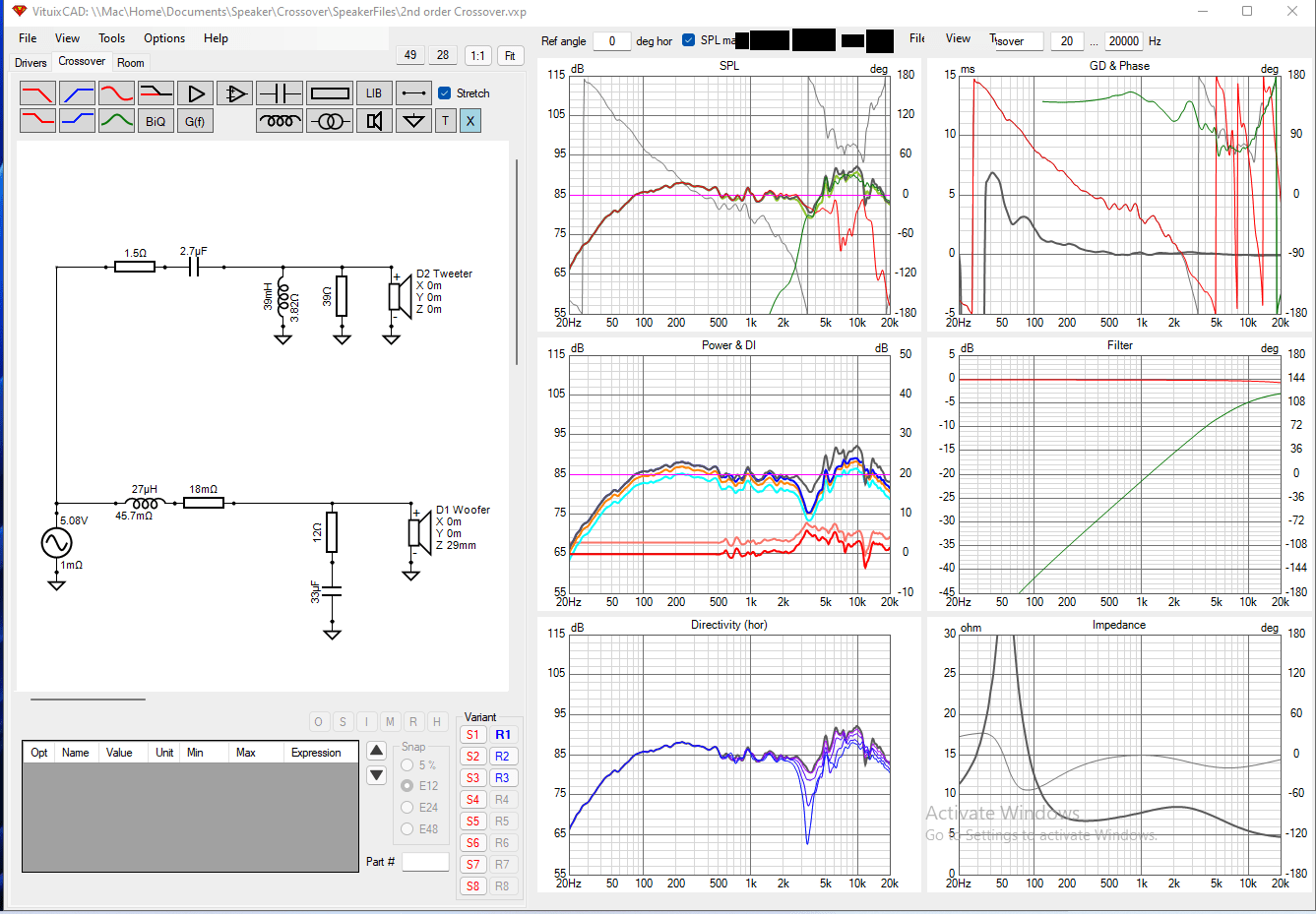Select the 18mΩ resistor in the schematic

tap(204, 503)
